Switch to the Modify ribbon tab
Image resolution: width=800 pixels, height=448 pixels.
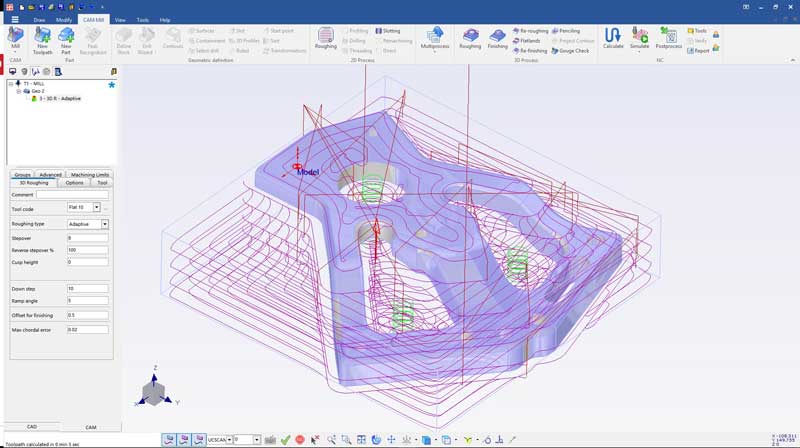pyautogui.click(x=64, y=20)
